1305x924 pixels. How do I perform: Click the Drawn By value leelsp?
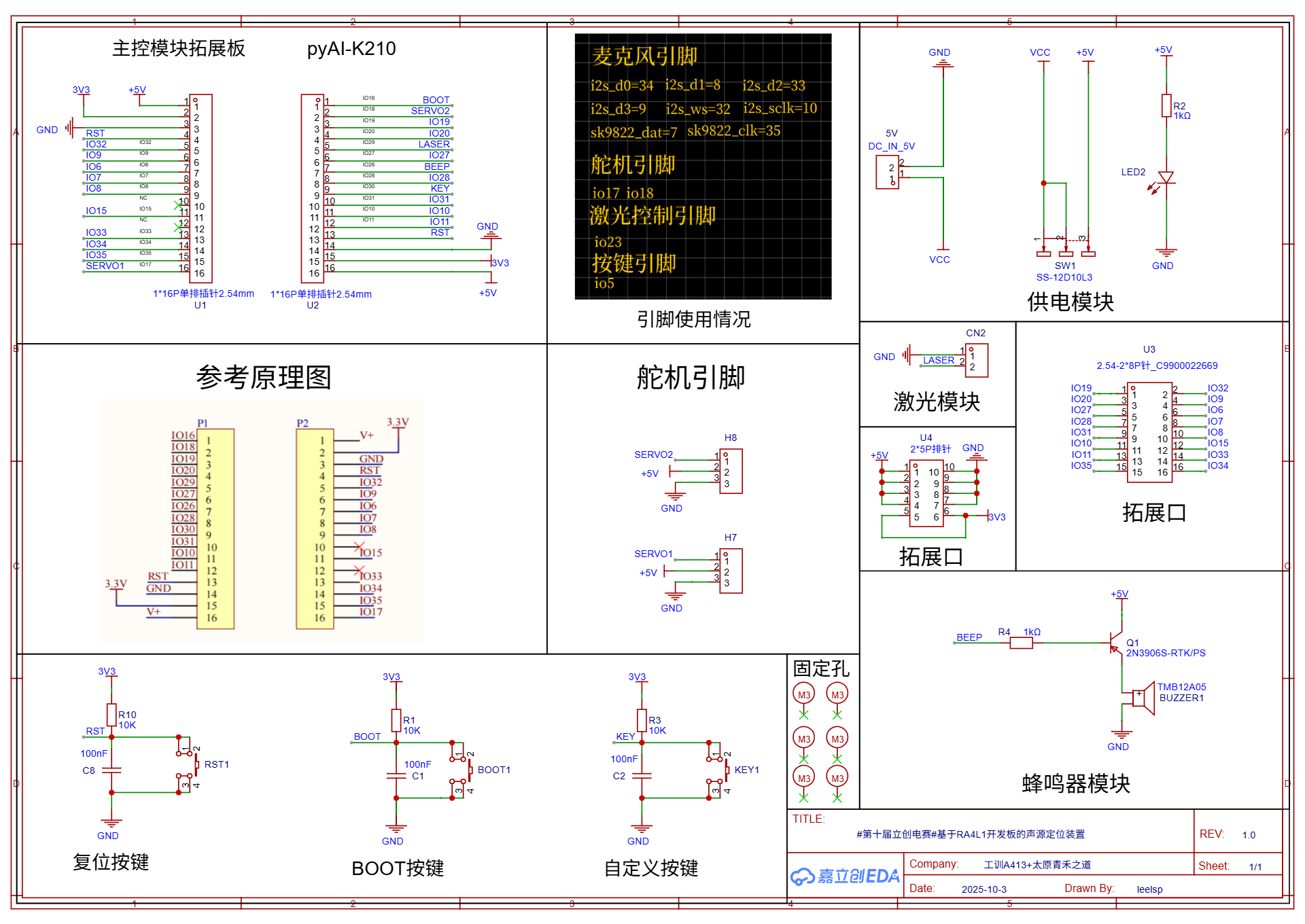click(x=1150, y=889)
